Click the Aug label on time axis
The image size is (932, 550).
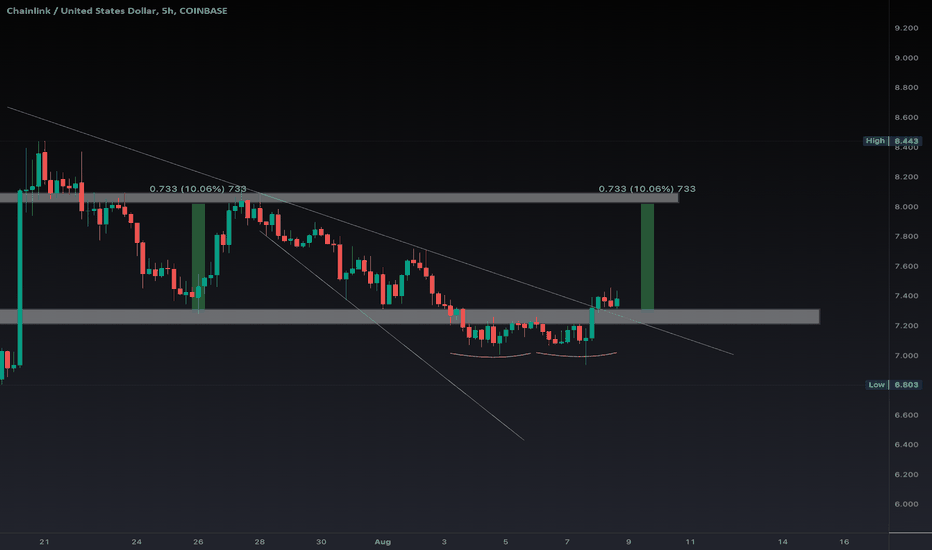tap(383, 542)
